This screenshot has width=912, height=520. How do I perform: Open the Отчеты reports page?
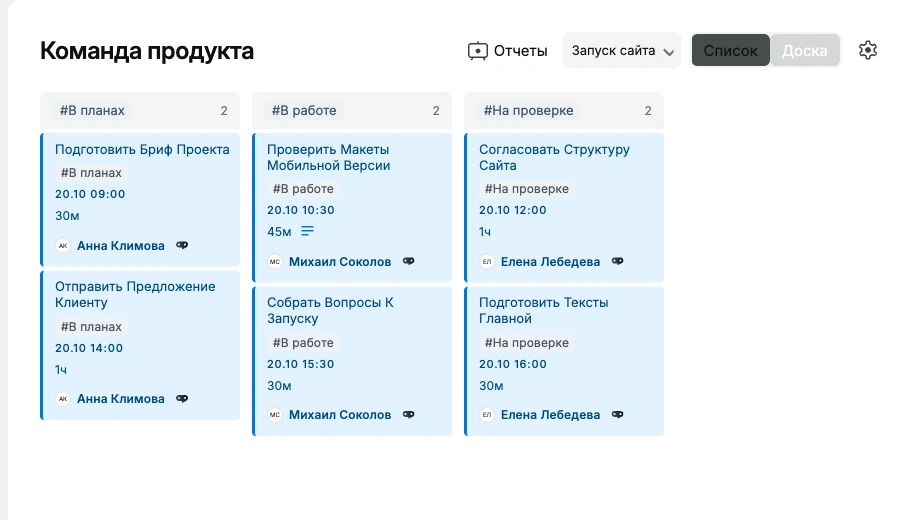click(x=508, y=51)
